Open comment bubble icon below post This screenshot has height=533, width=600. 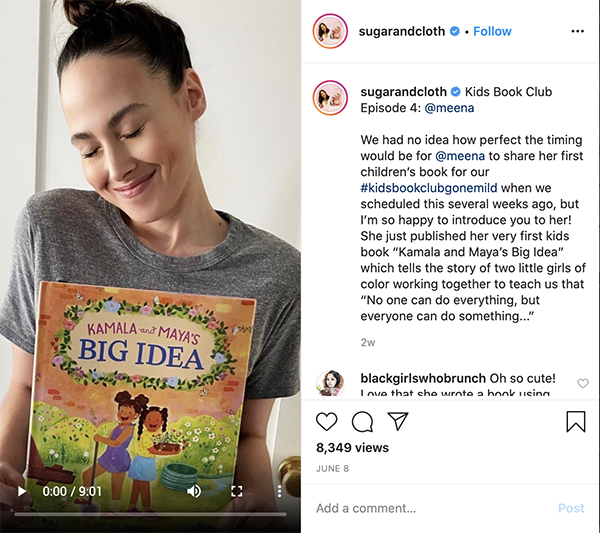click(x=362, y=422)
